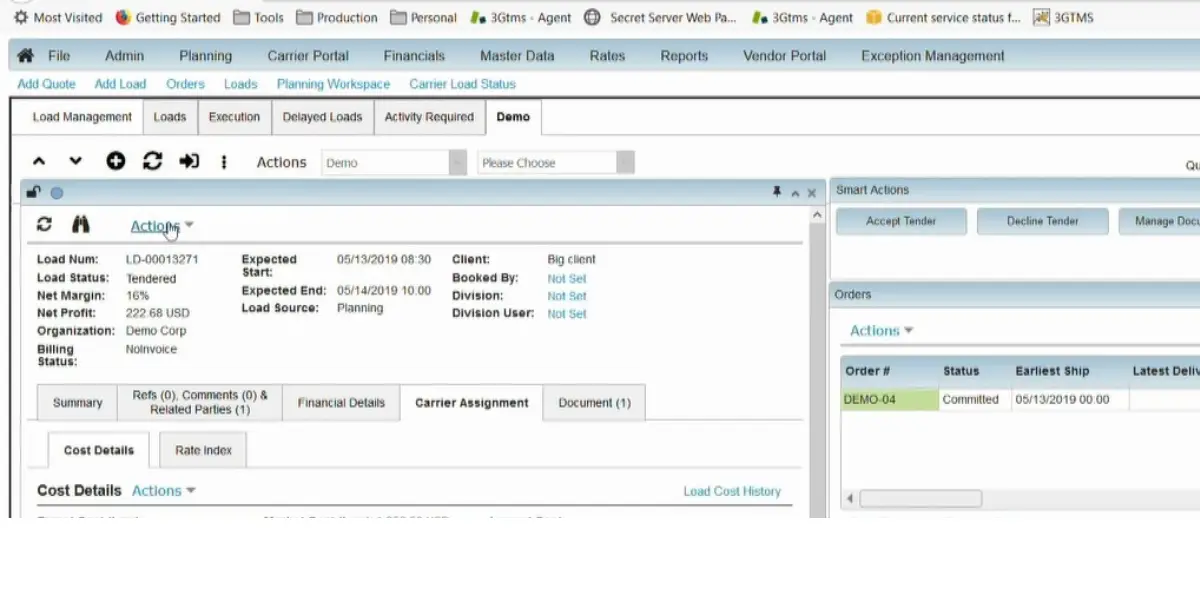This screenshot has width=1200, height=600.
Task: Switch to the Load Management tab
Action: tap(82, 117)
